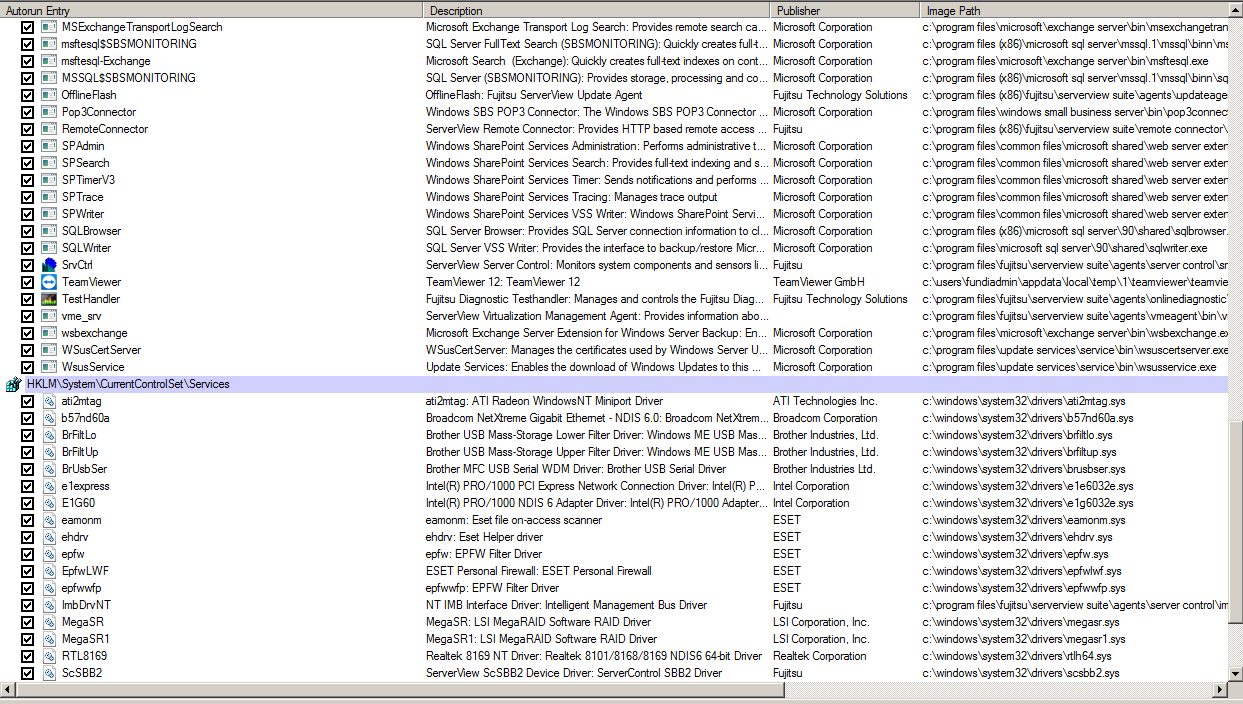Sort by the Publisher column header

coord(844,10)
